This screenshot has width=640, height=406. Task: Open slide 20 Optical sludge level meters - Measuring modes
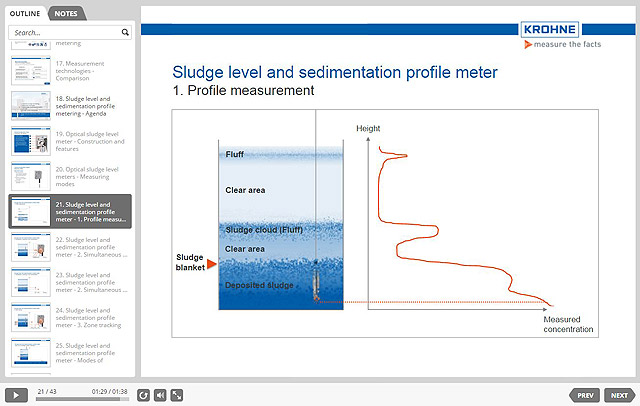click(x=70, y=177)
